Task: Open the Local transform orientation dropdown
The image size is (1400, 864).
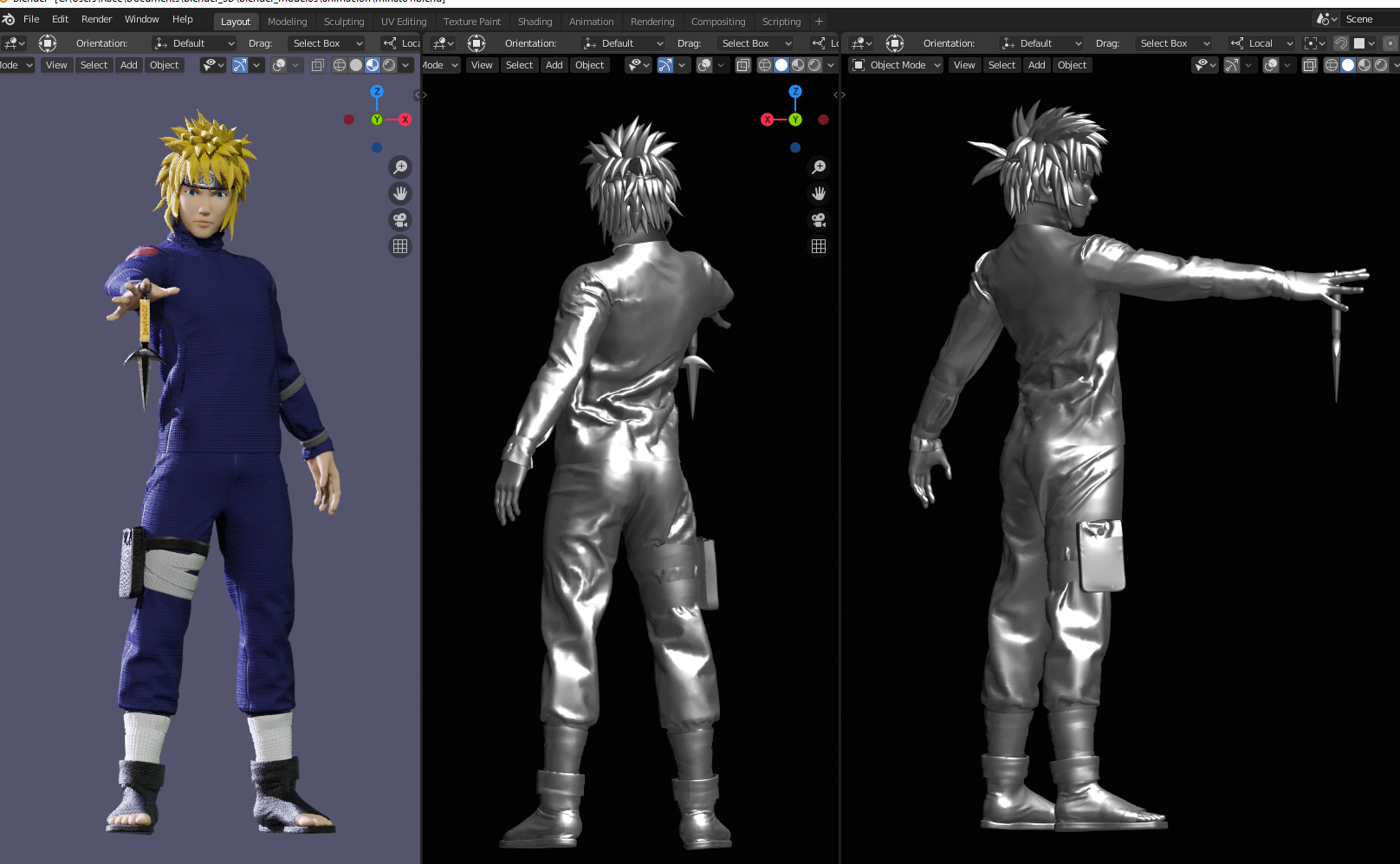Action: coord(1261,43)
